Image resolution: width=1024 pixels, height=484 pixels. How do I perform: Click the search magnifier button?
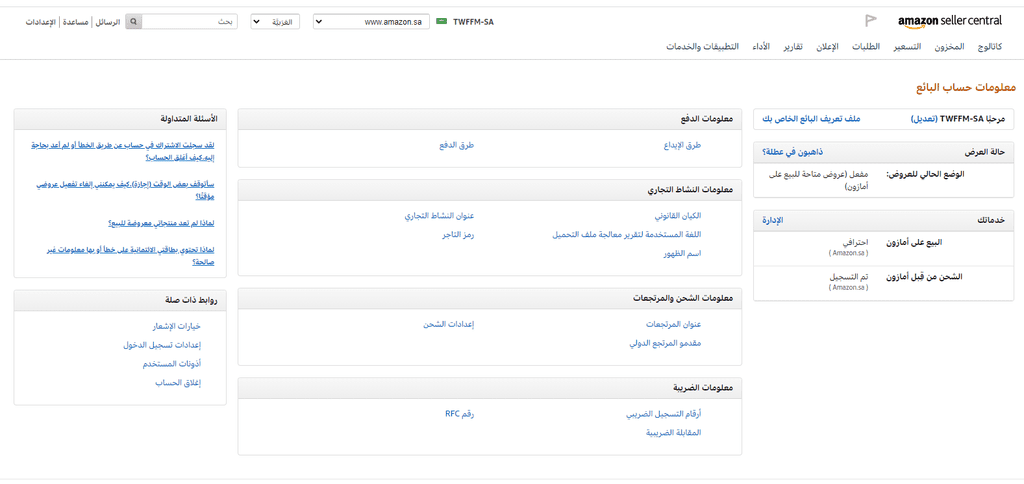click(x=133, y=22)
